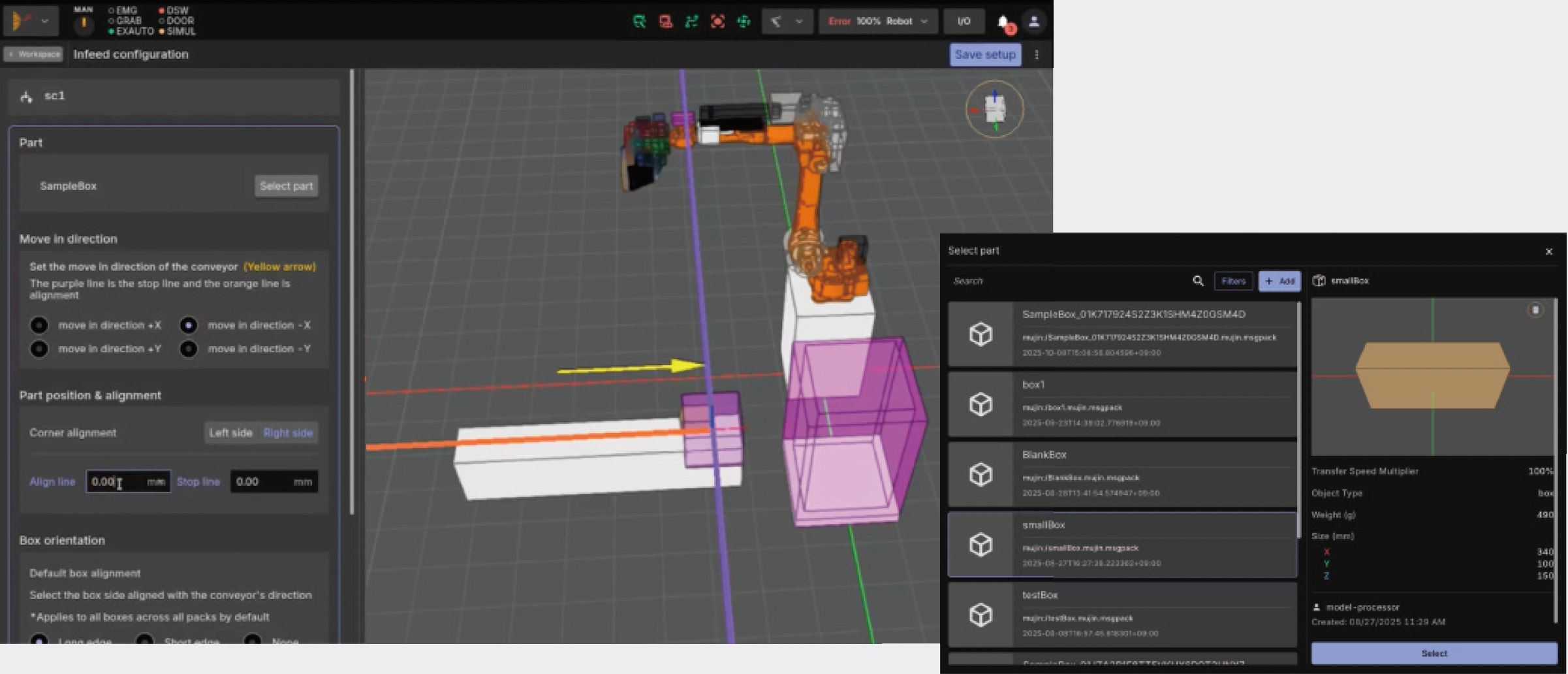
Task: Select move in direction +Y radio
Action: (40, 349)
